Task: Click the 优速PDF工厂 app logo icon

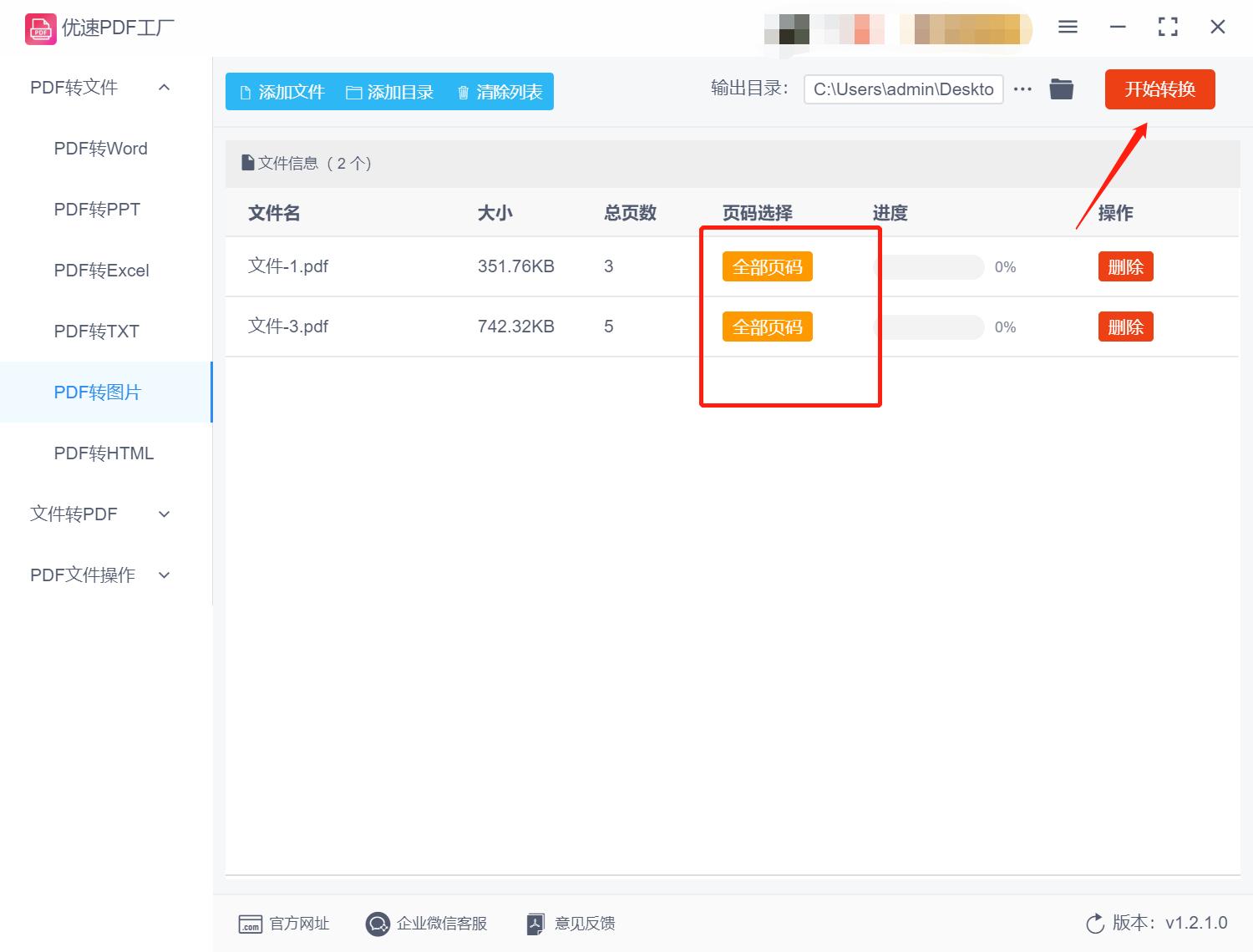Action: click(39, 28)
